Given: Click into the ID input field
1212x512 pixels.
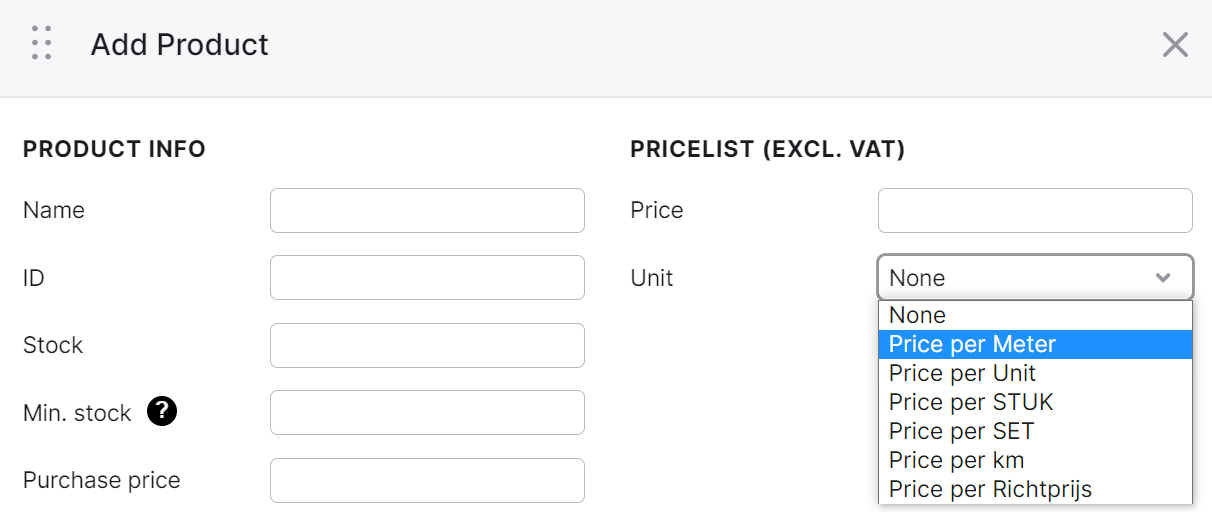Looking at the screenshot, I should pyautogui.click(x=427, y=277).
